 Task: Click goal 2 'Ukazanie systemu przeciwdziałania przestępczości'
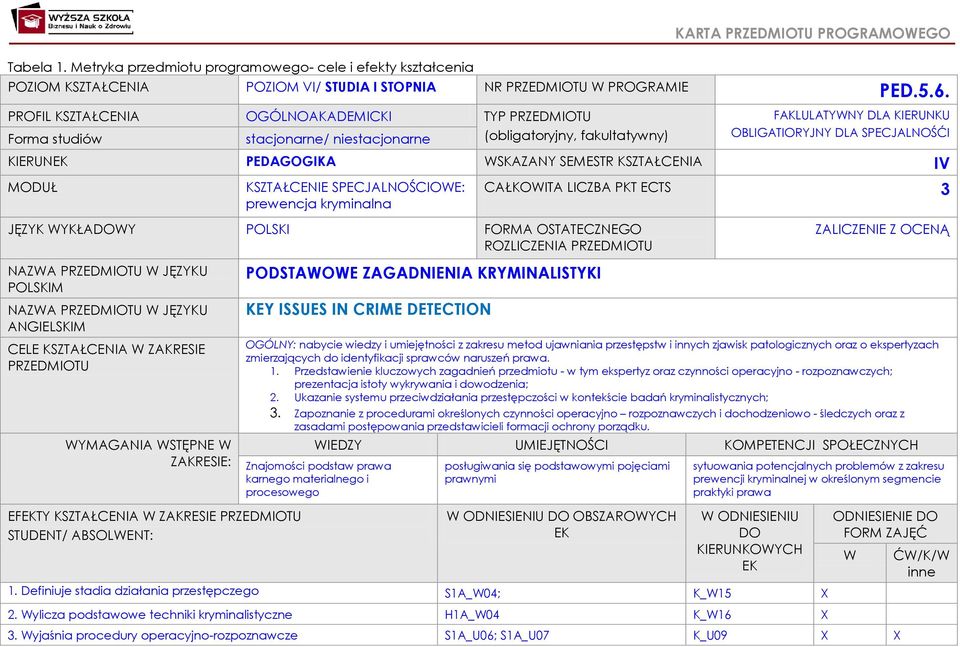pyautogui.click(x=531, y=397)
